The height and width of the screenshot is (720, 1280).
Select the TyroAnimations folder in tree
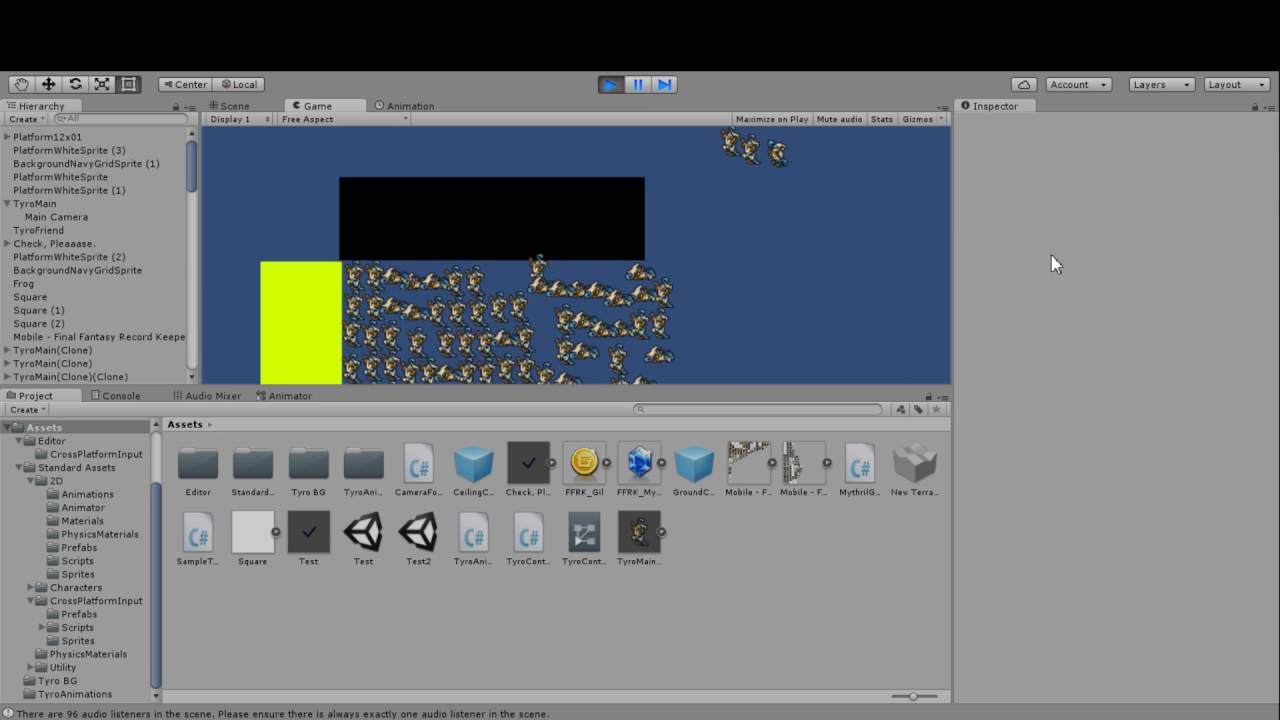[75, 694]
